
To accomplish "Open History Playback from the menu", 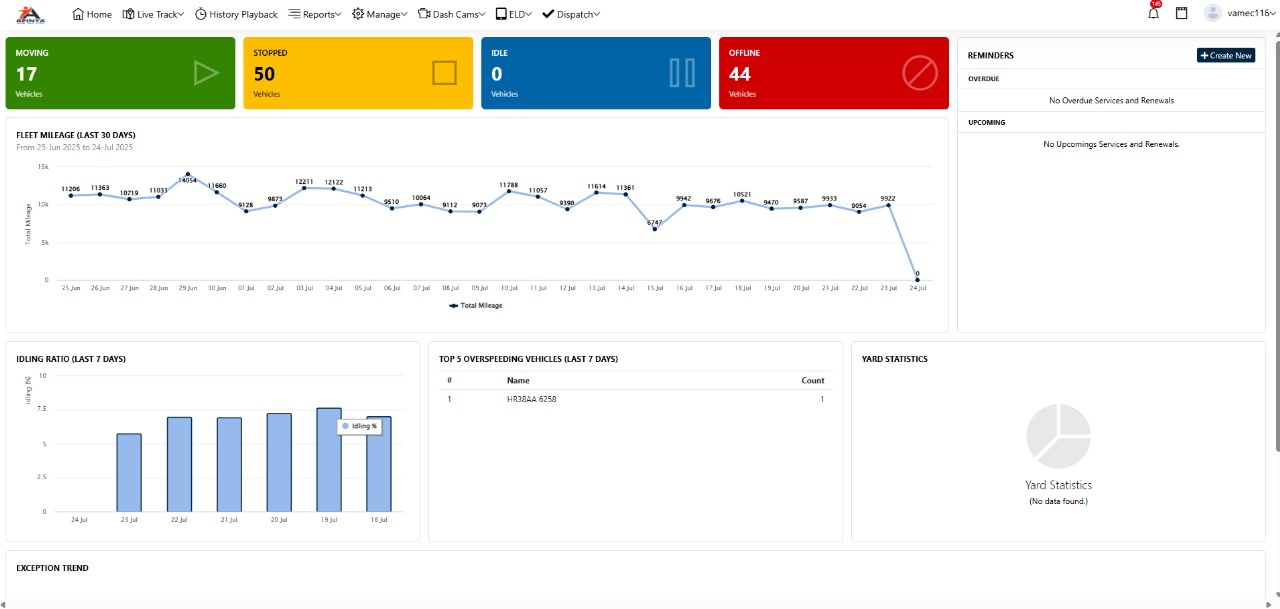I will point(236,14).
